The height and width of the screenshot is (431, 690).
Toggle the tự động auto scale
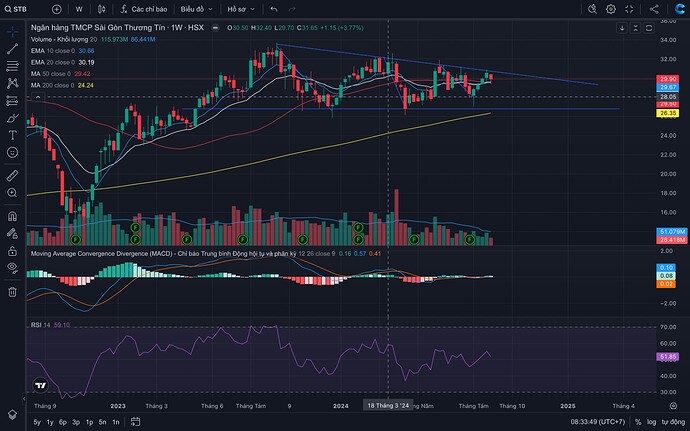click(673, 422)
